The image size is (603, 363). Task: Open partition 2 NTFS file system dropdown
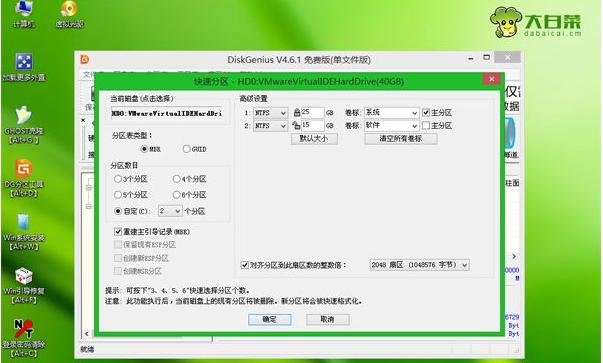(x=271, y=126)
